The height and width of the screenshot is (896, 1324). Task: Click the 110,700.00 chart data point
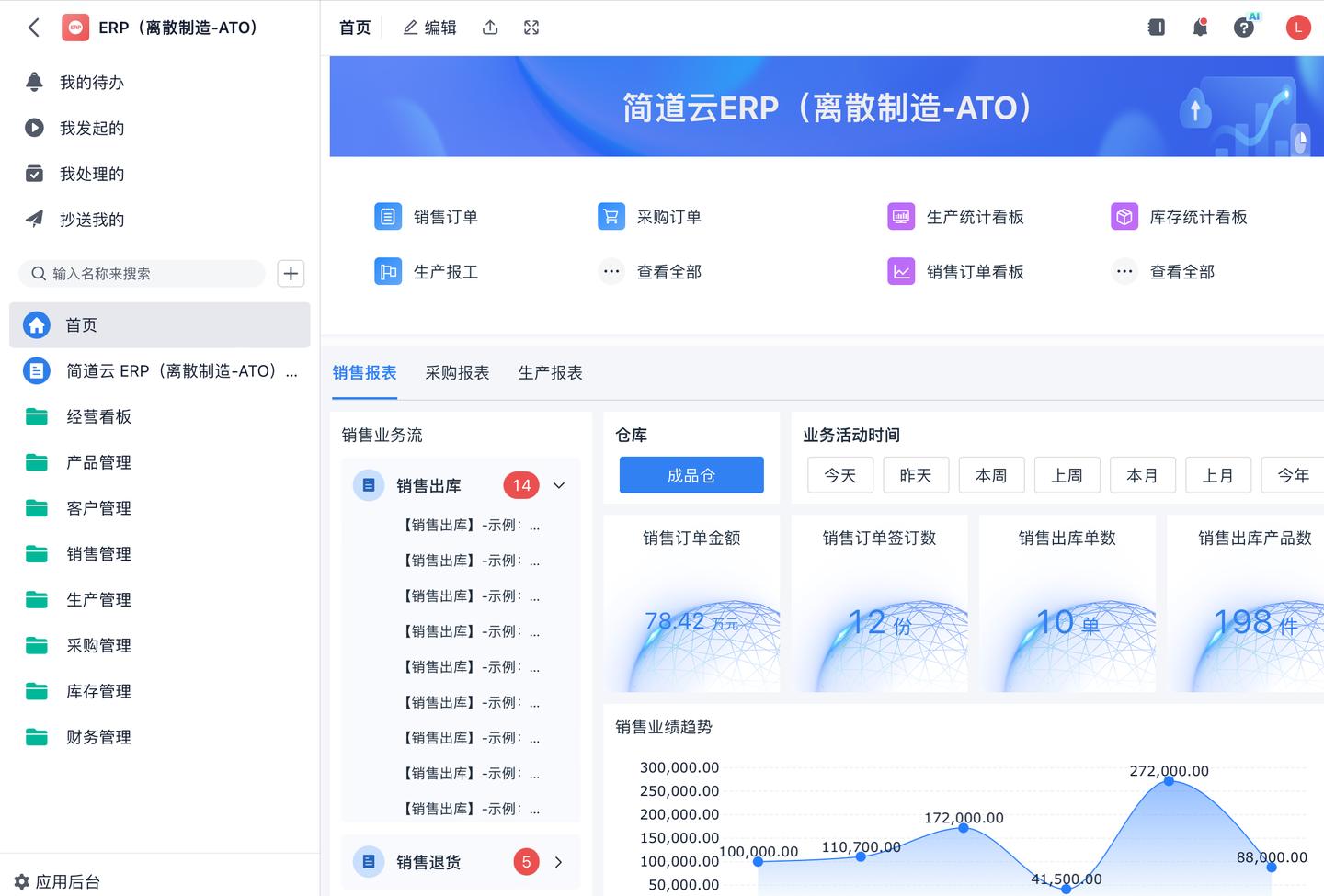click(861, 856)
